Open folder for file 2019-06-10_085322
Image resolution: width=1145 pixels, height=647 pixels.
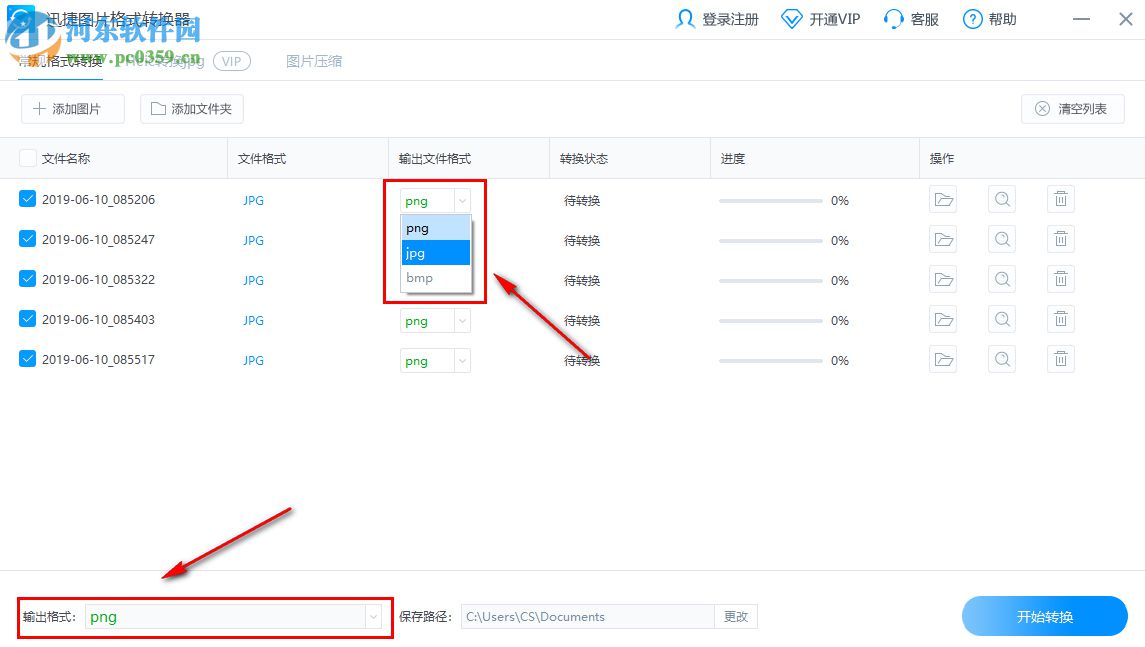[x=943, y=280]
